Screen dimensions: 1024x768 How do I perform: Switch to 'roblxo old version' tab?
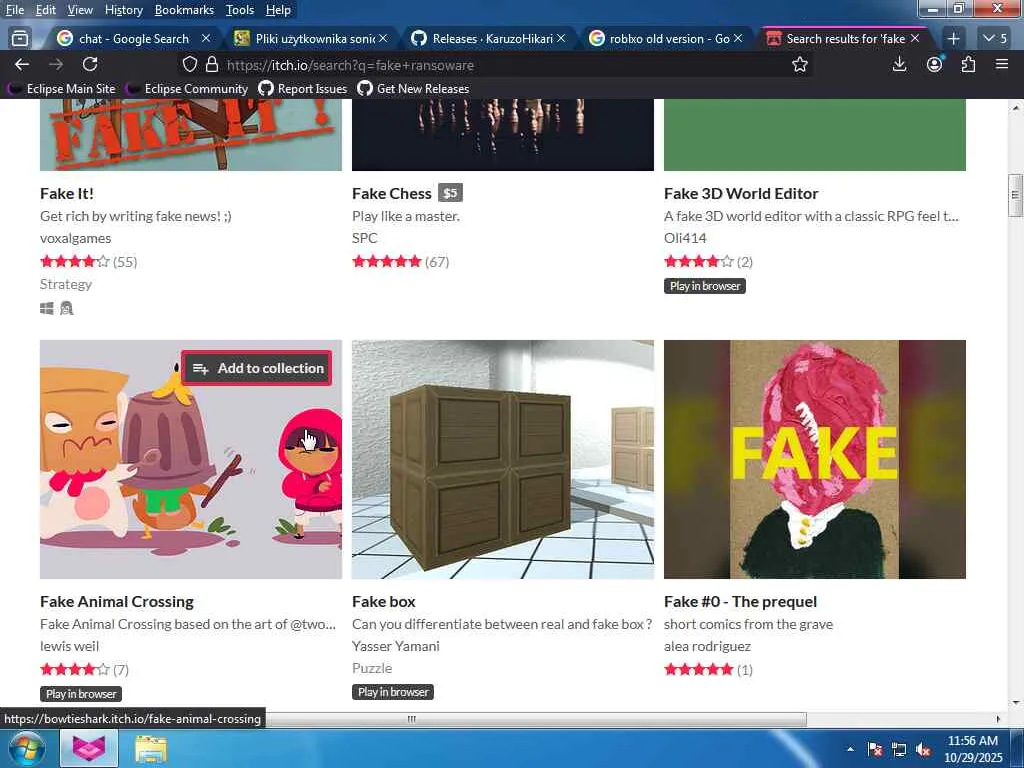[x=666, y=39]
